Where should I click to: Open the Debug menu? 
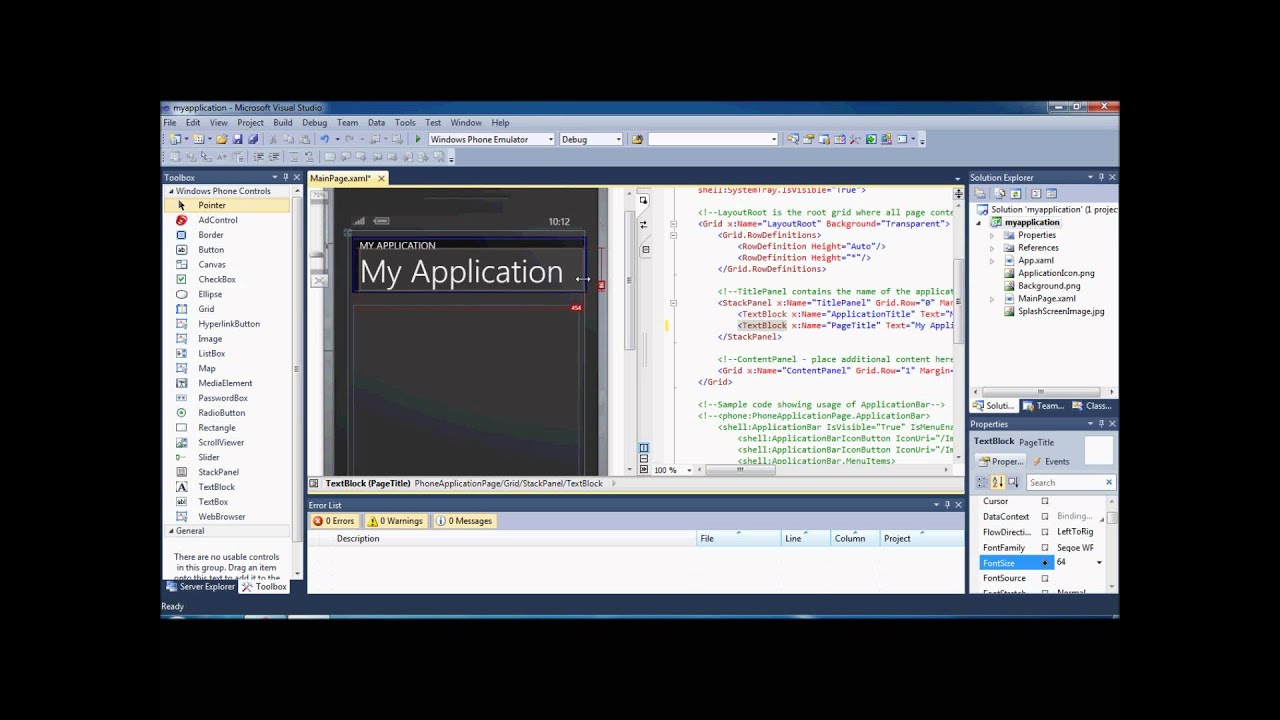click(x=315, y=123)
